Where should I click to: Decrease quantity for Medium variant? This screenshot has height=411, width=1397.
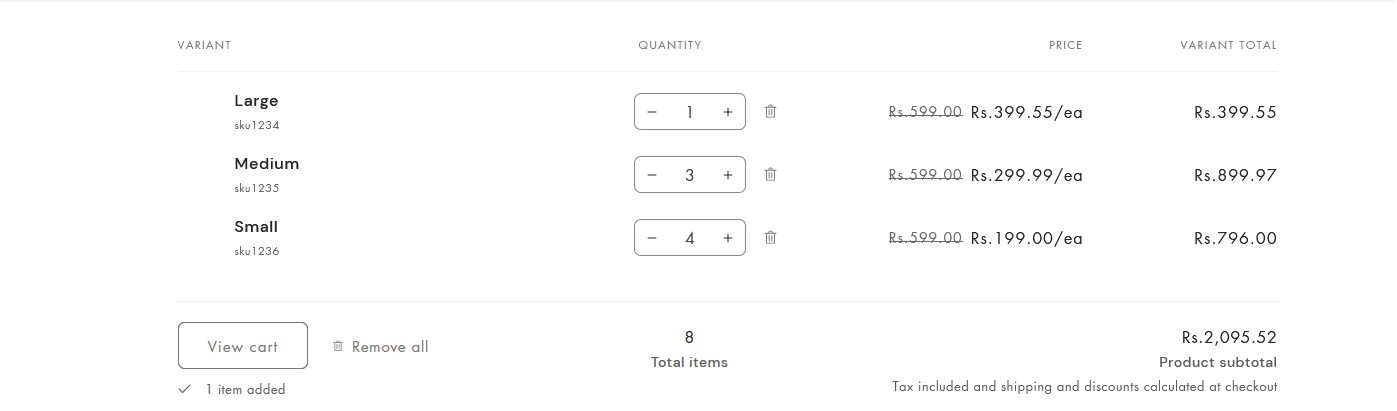coord(652,175)
